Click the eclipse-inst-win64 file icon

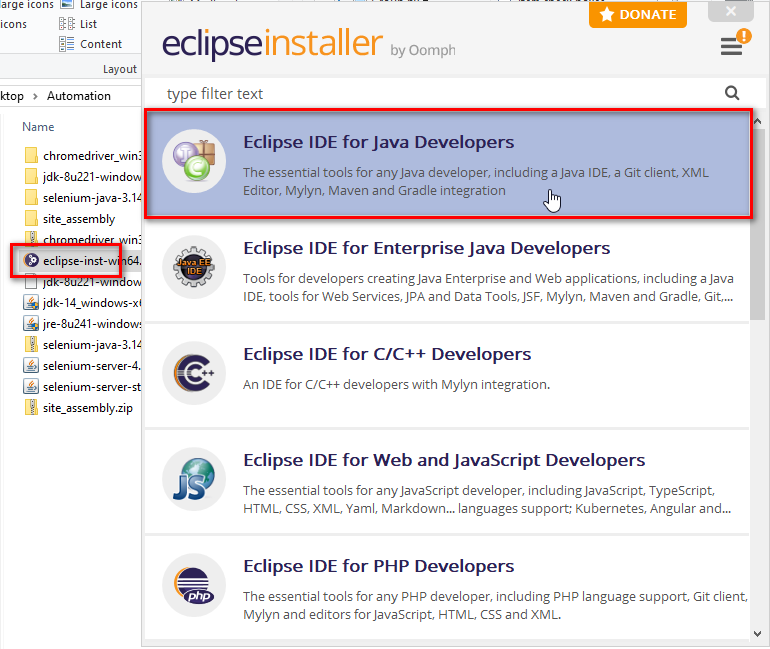point(31,260)
